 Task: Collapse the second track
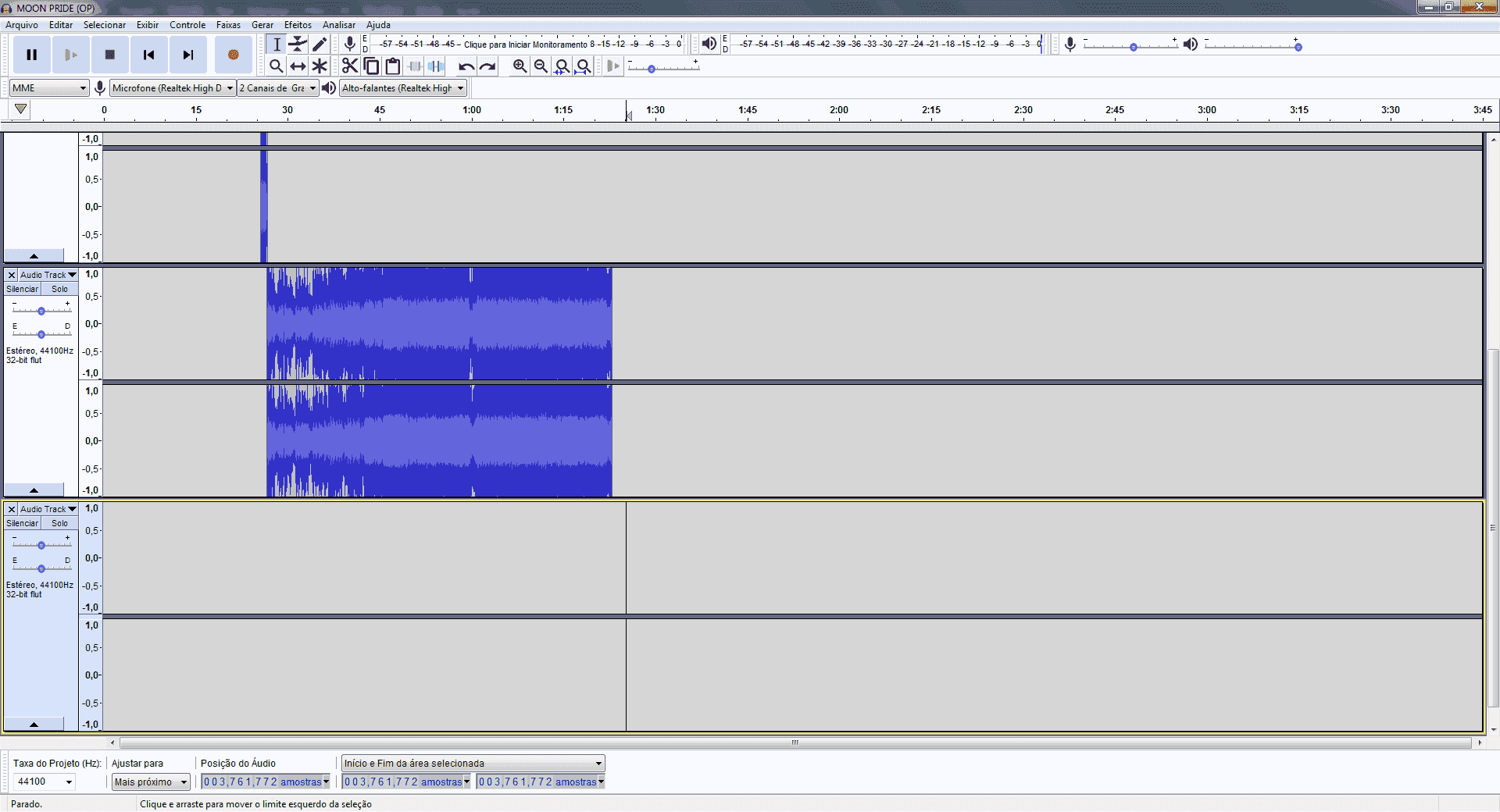coord(34,490)
